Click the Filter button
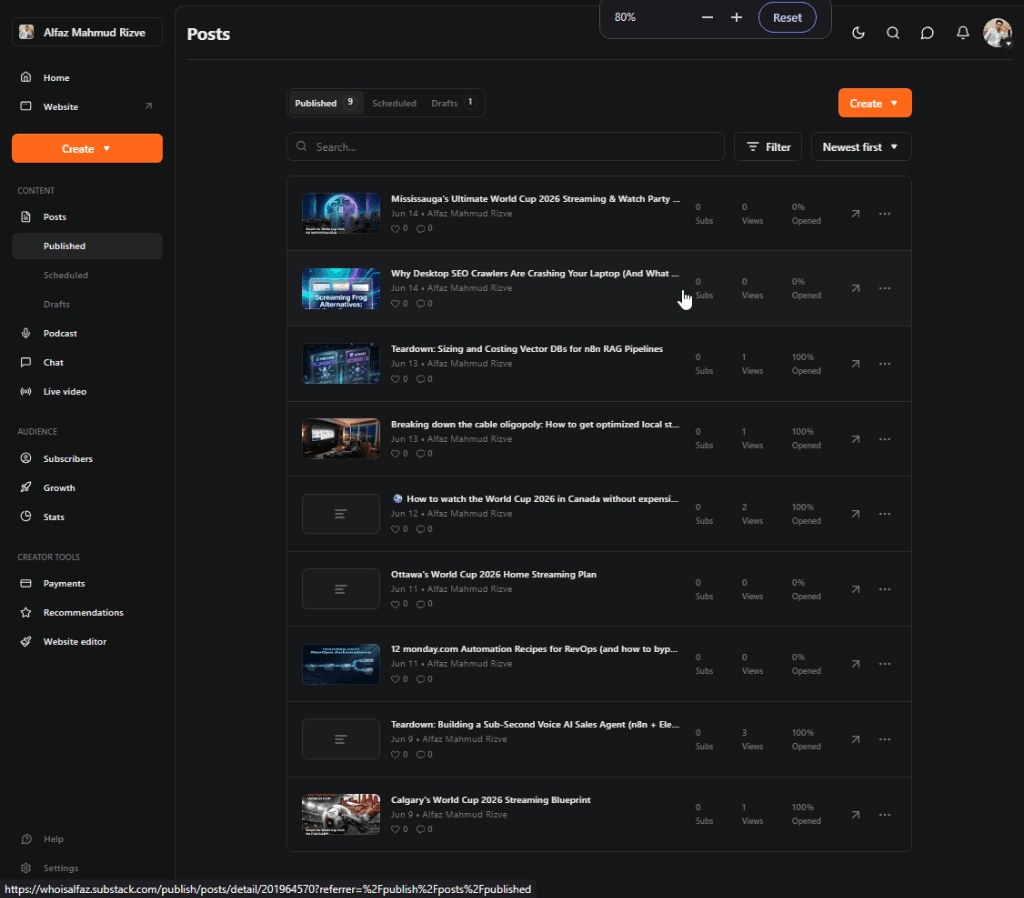 click(768, 147)
